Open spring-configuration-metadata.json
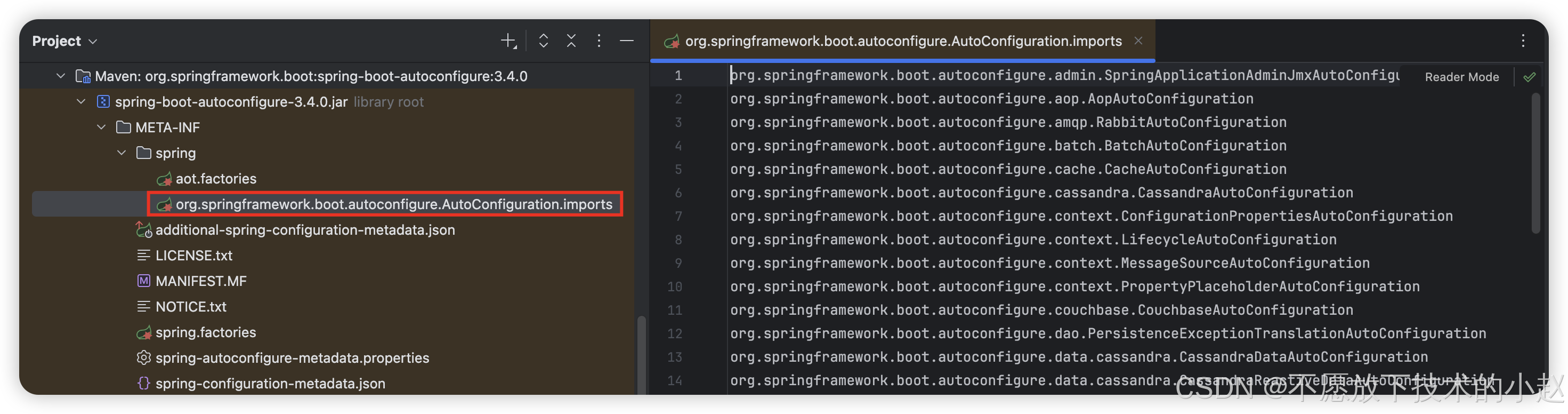1568x414 pixels. coord(270,384)
